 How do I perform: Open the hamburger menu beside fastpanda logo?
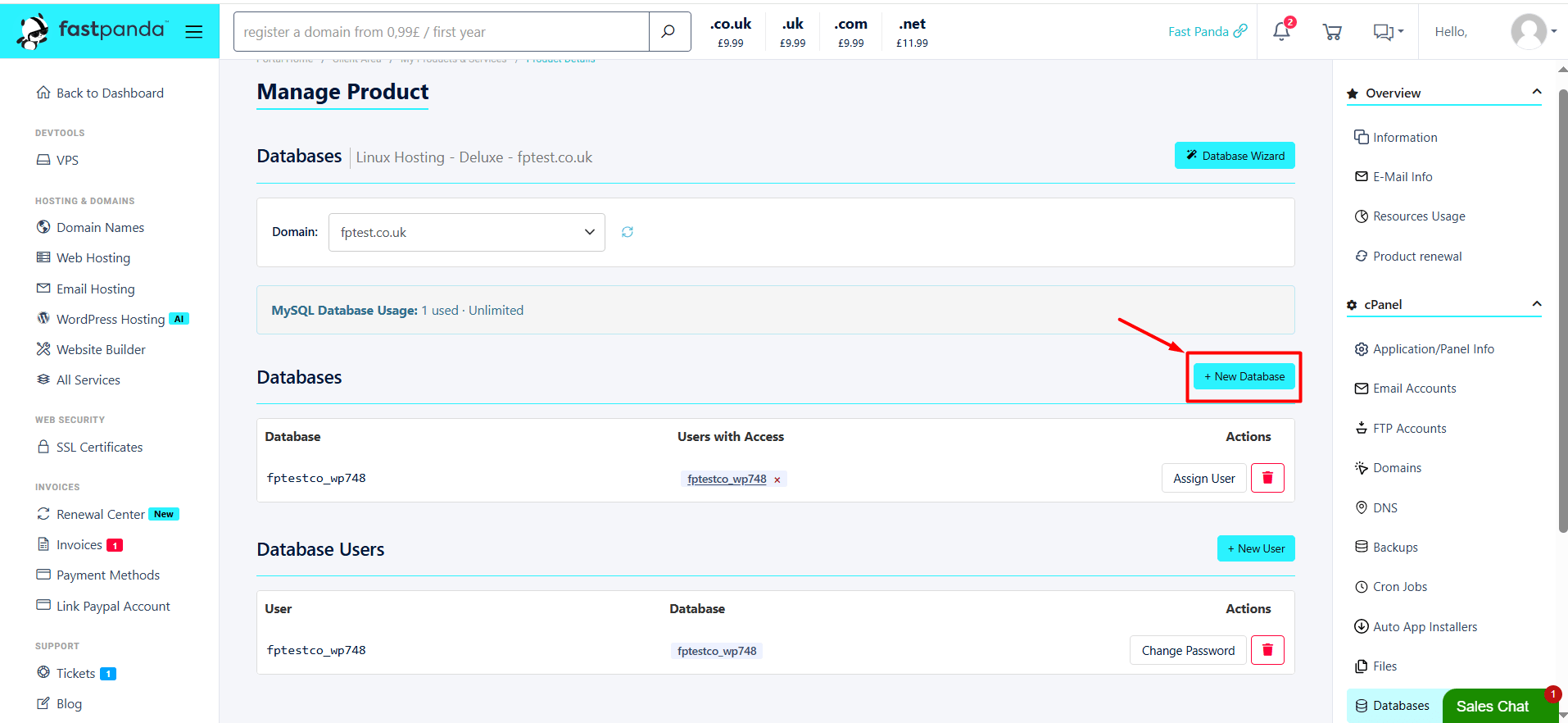click(194, 32)
